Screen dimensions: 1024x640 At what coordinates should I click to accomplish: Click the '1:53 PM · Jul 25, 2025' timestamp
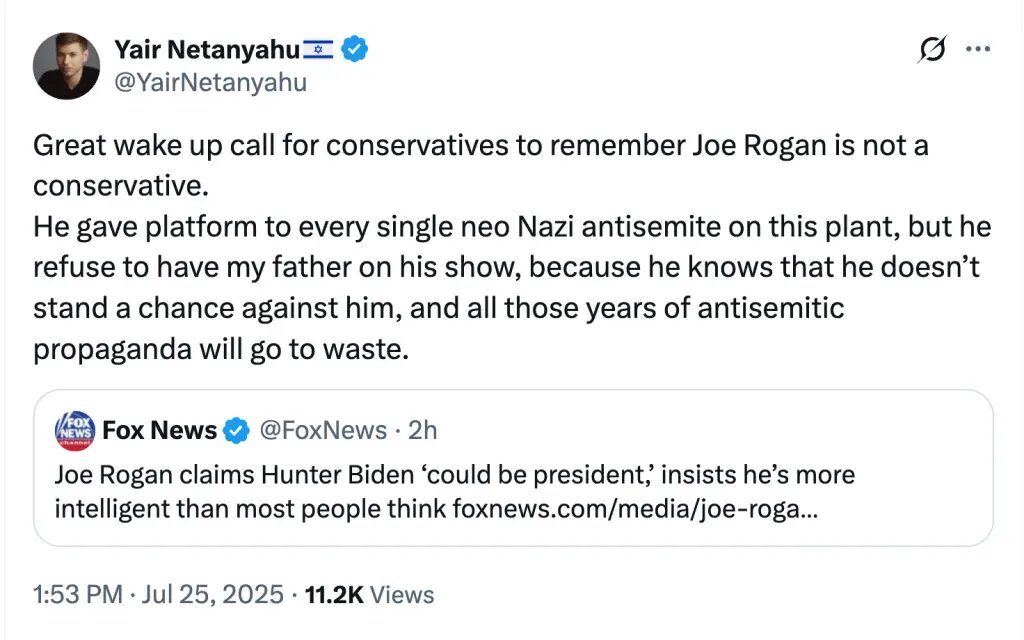point(158,594)
